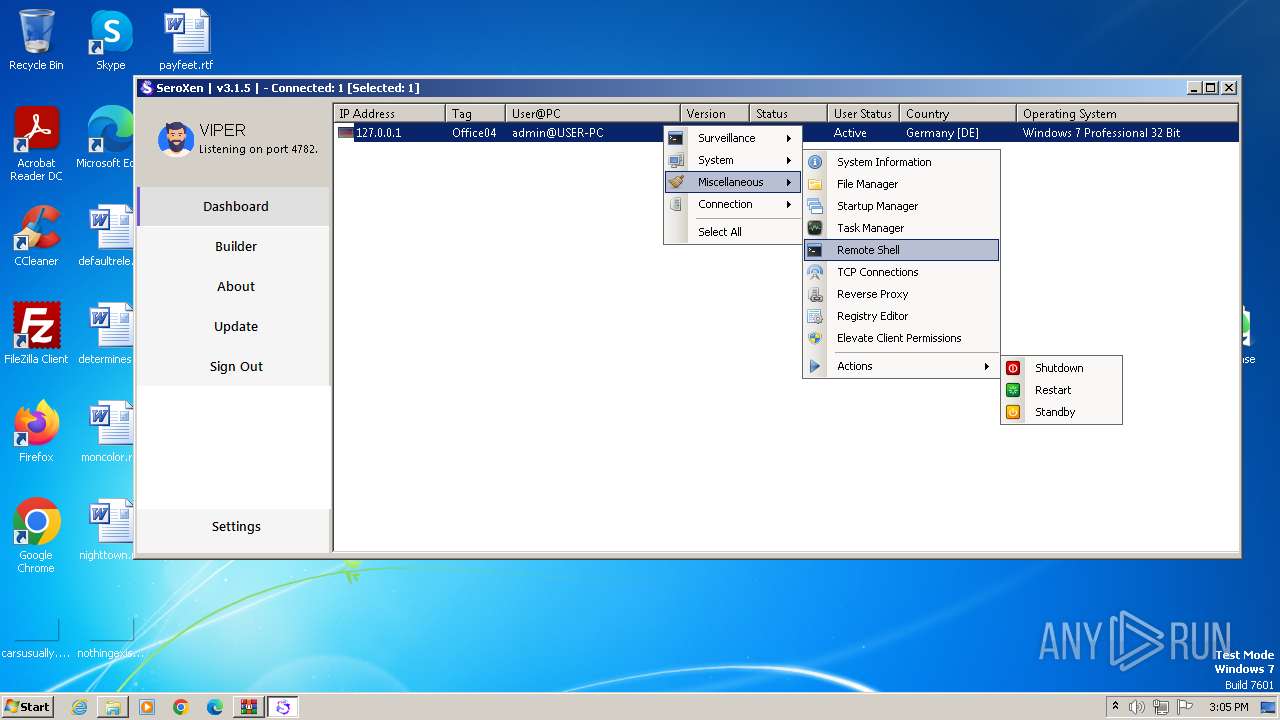1280x720 pixels.
Task: Click the Windows Start button
Action: pyautogui.click(x=27, y=706)
